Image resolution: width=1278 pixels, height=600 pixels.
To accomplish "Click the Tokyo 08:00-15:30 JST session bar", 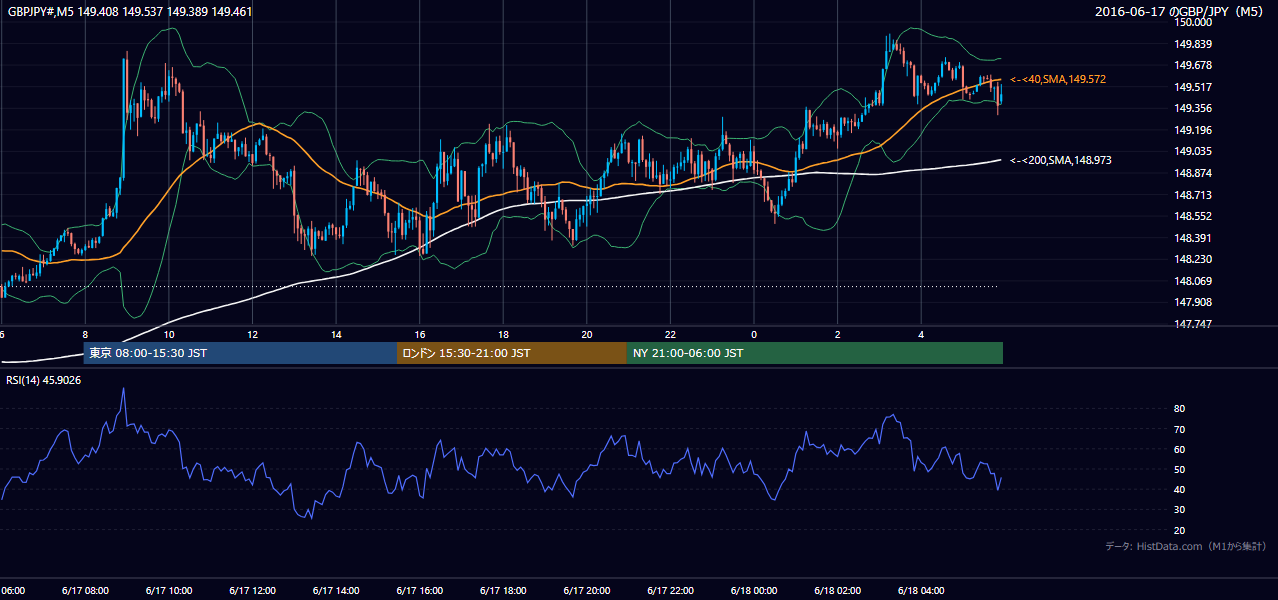I will pyautogui.click(x=240, y=353).
